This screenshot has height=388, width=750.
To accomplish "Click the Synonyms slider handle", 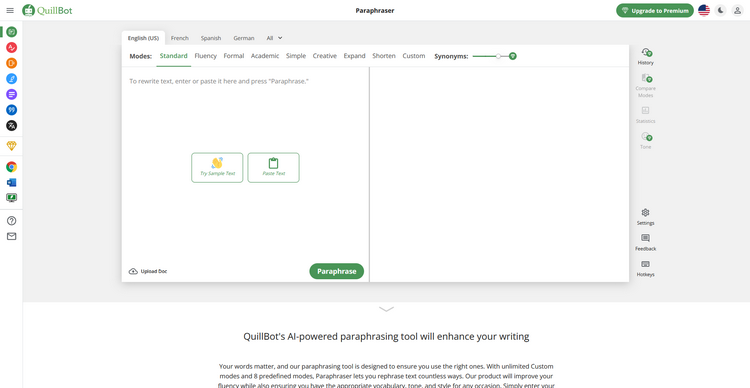I will coord(498,56).
